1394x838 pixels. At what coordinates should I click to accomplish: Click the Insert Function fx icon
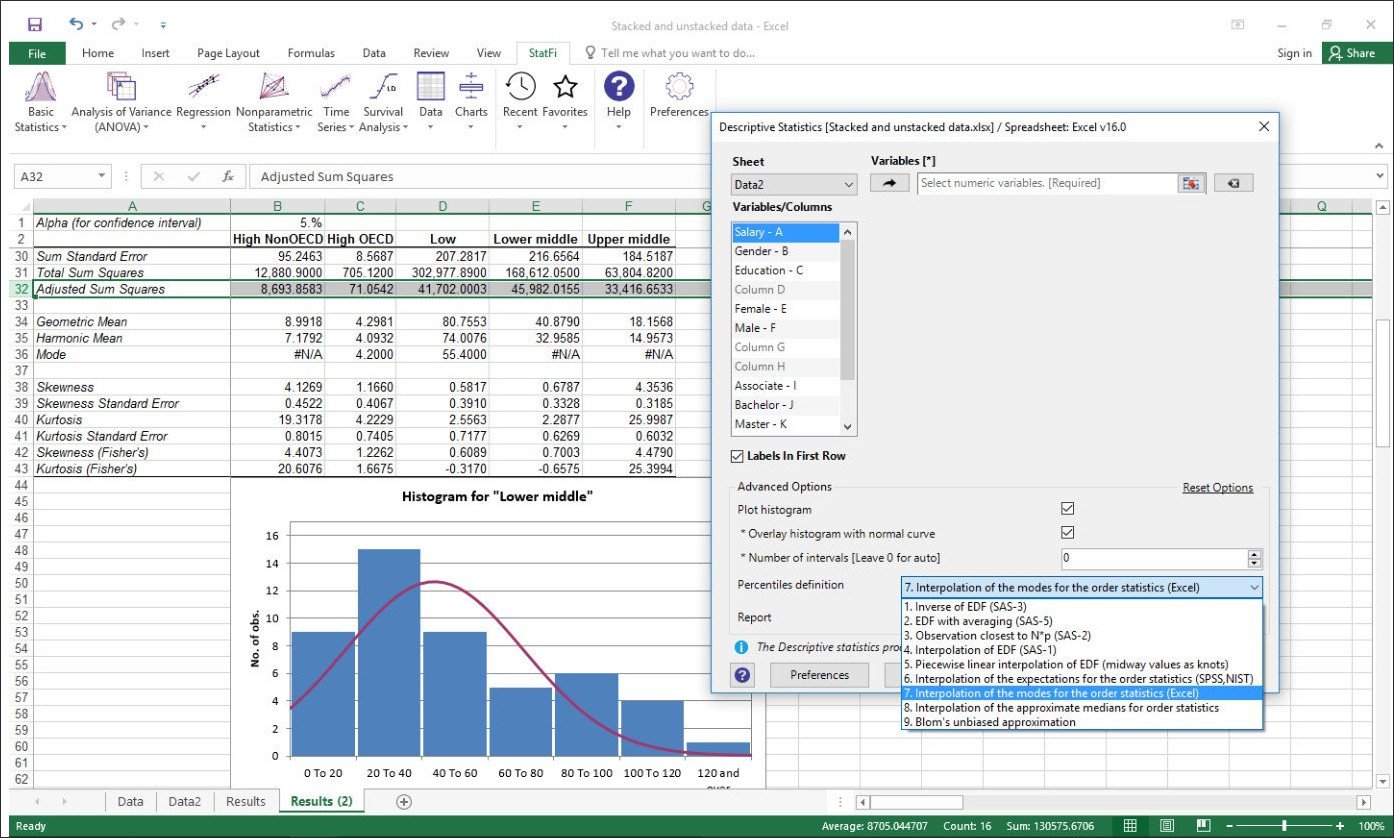[x=228, y=176]
